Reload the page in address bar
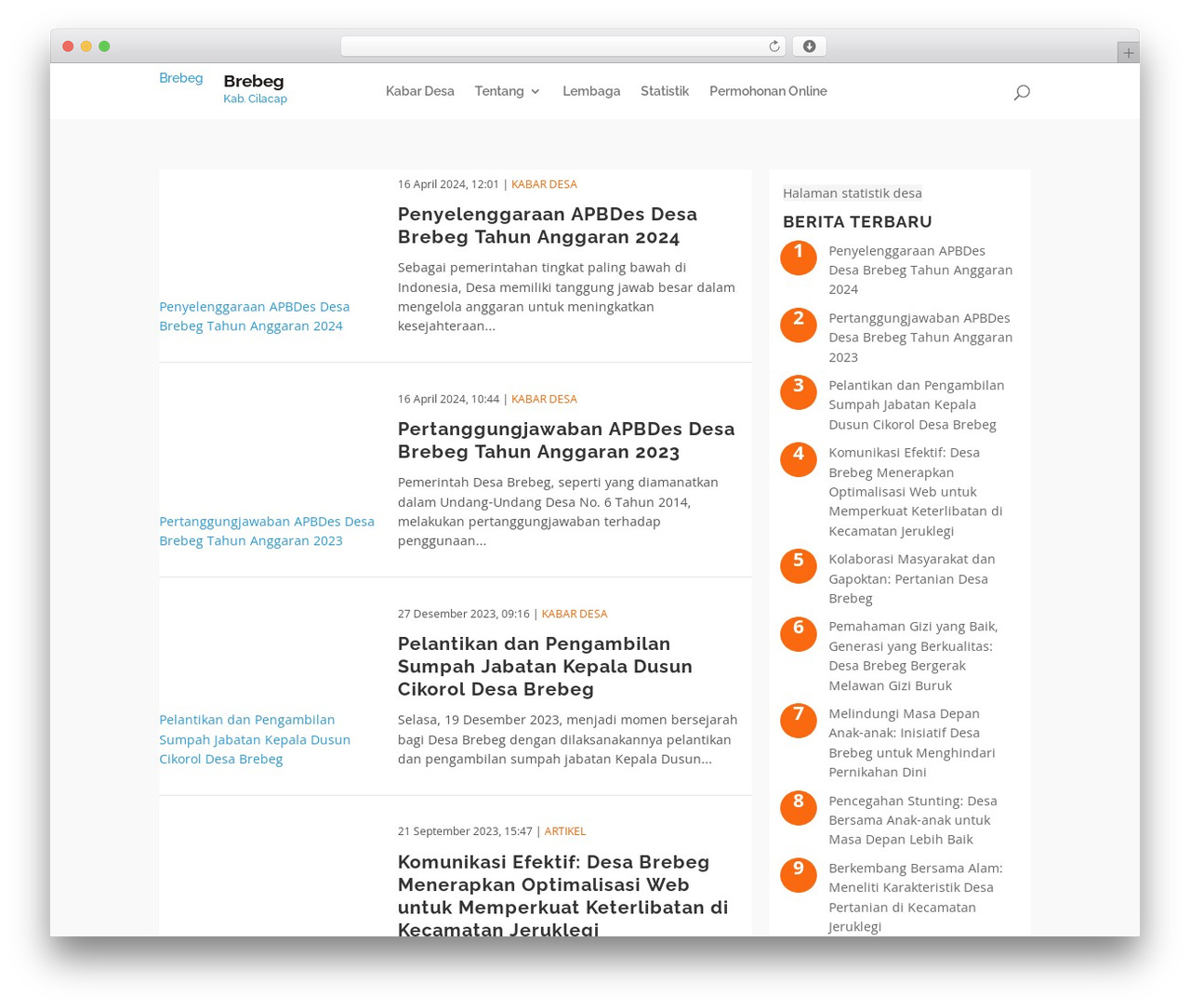 point(773,46)
